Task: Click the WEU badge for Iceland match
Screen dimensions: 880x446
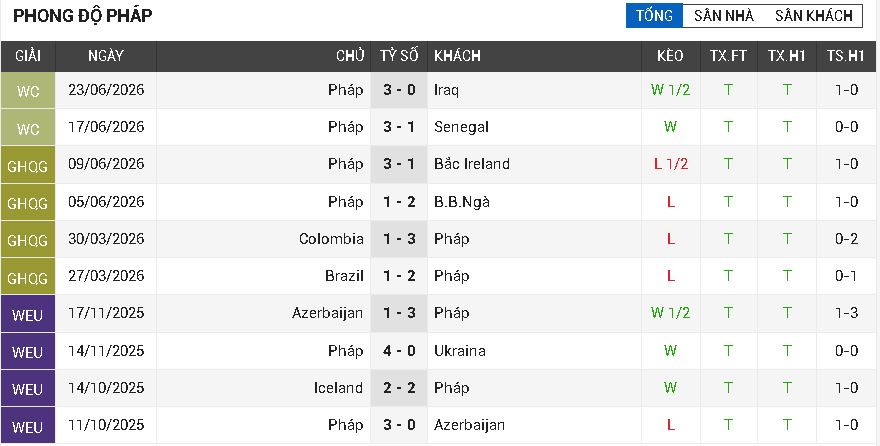Action: pyautogui.click(x=28, y=388)
